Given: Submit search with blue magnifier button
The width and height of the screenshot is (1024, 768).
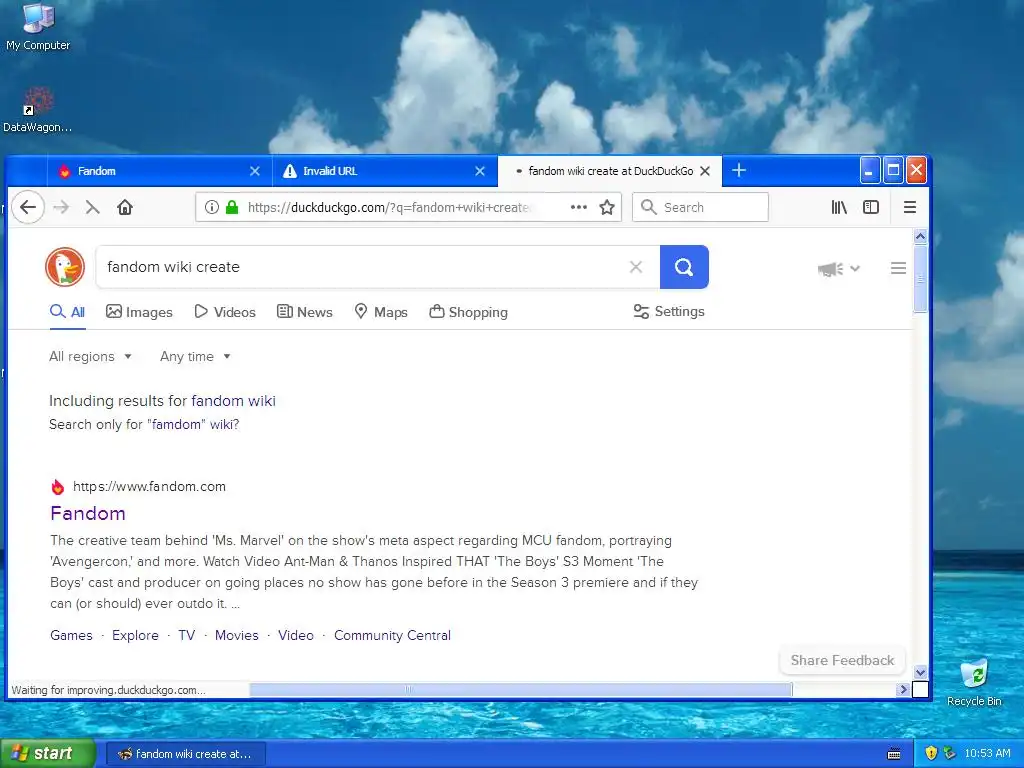Looking at the screenshot, I should (684, 266).
